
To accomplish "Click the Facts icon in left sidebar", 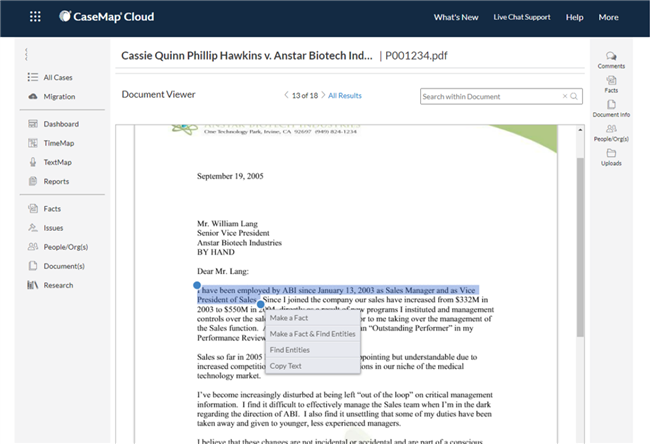I will point(33,209).
